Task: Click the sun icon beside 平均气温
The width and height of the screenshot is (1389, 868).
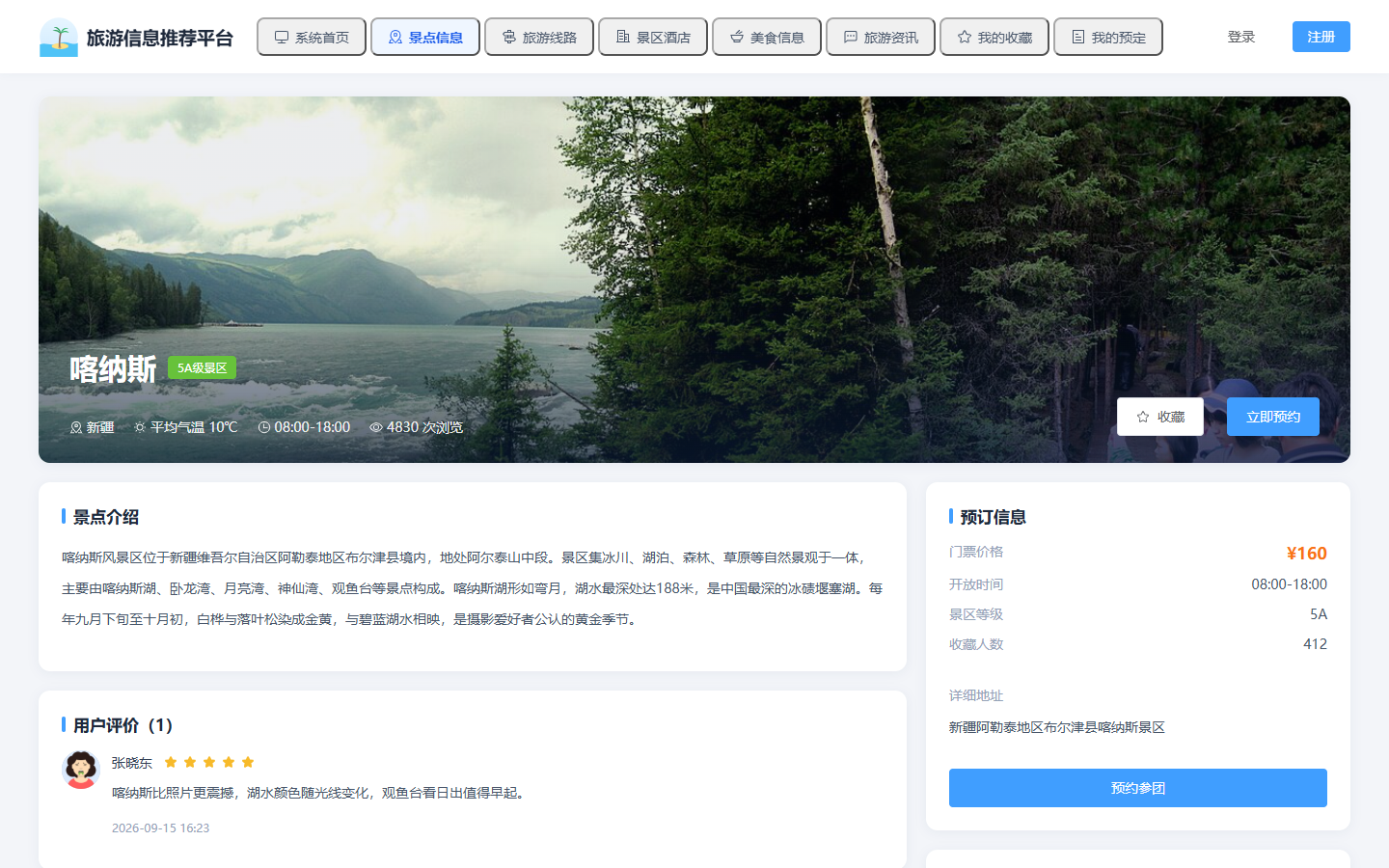Action: coord(140,427)
